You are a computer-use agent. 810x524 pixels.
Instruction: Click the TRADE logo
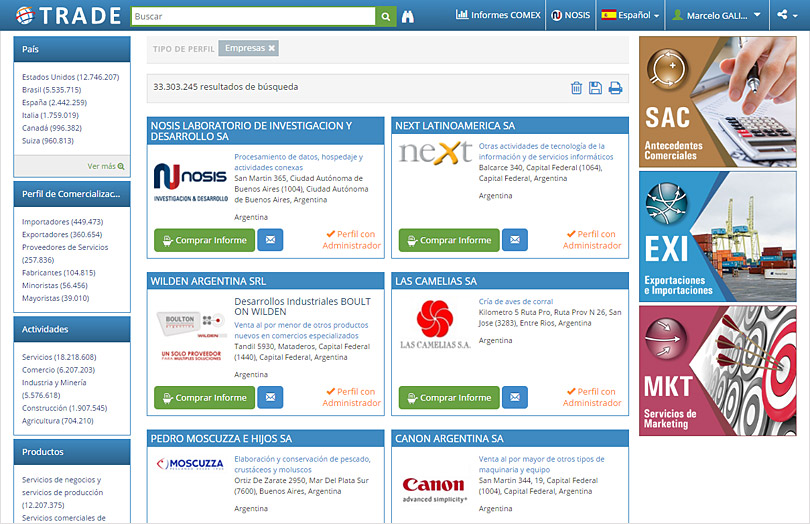coord(68,16)
